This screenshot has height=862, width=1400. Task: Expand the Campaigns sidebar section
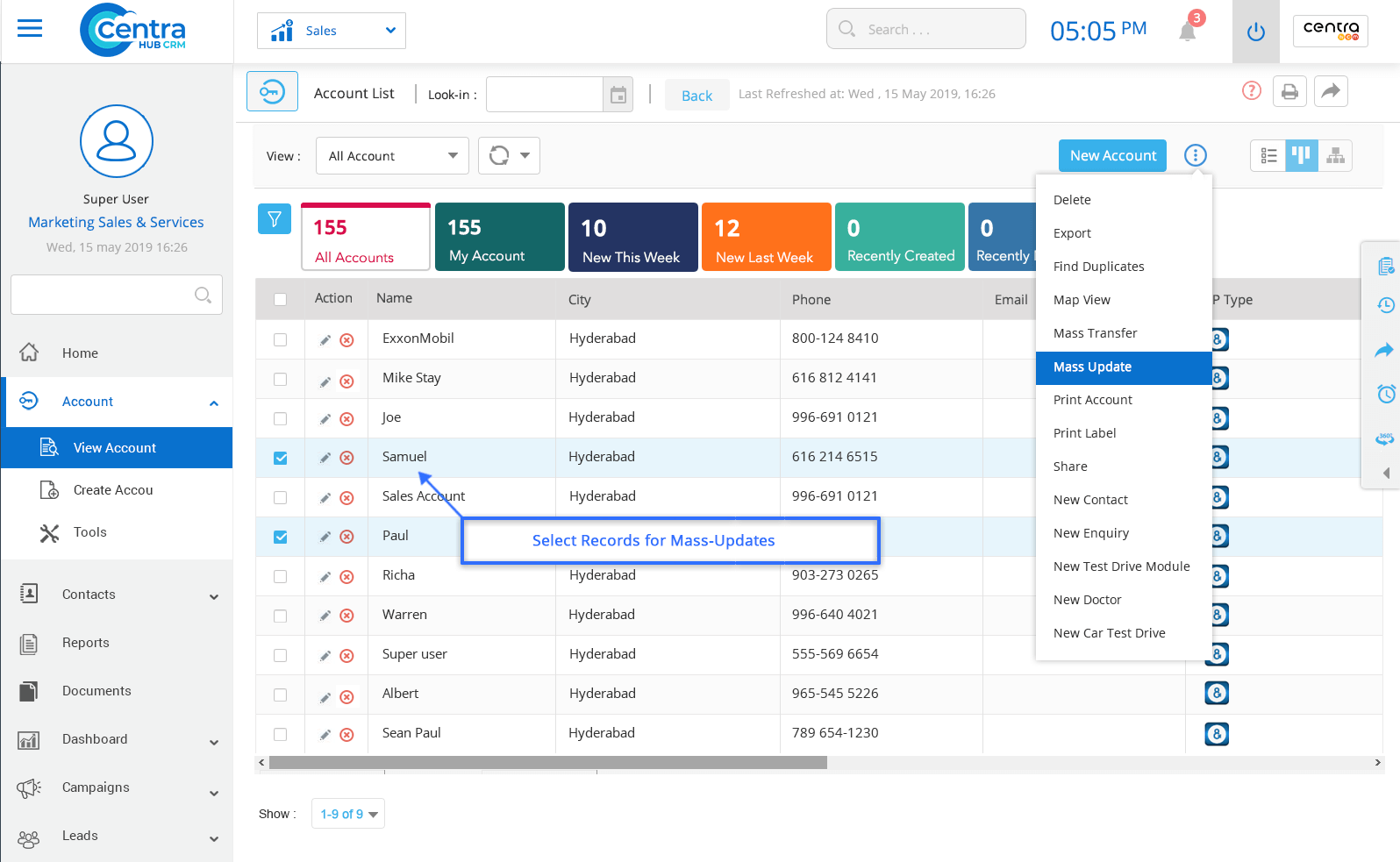[x=214, y=794]
